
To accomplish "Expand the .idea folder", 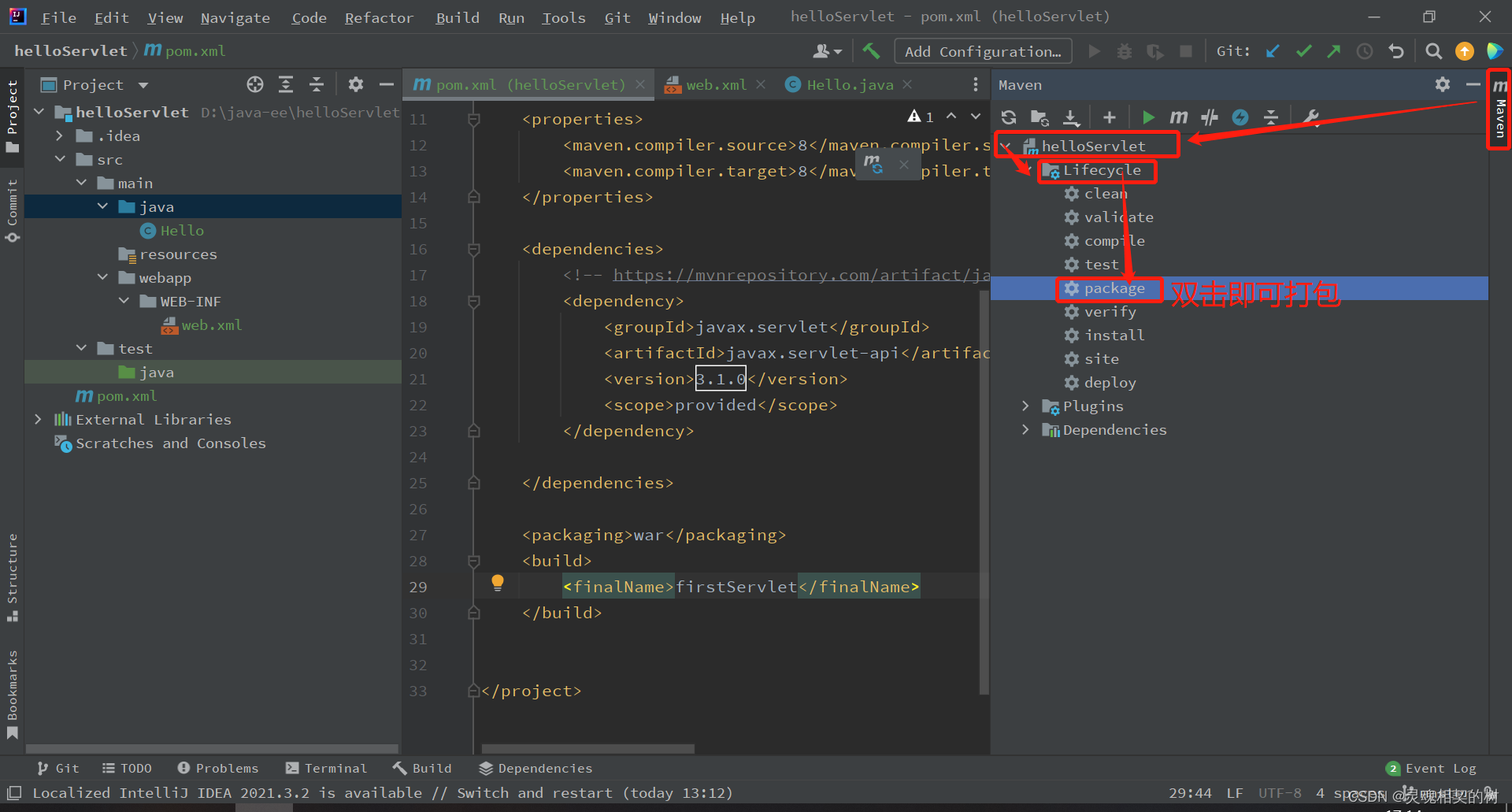I will point(59,136).
